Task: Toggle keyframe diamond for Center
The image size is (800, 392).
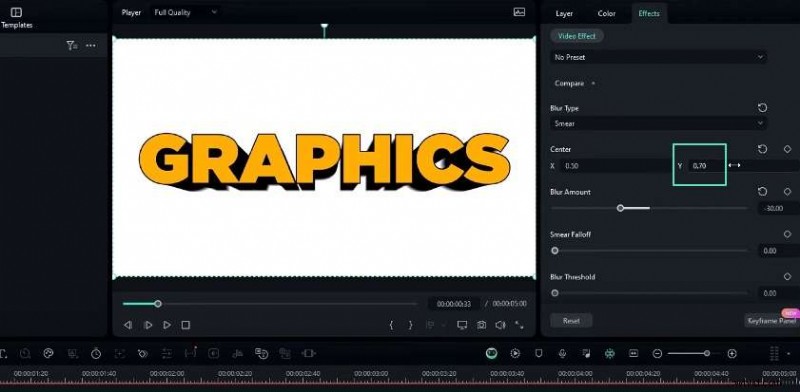Action: point(787,149)
